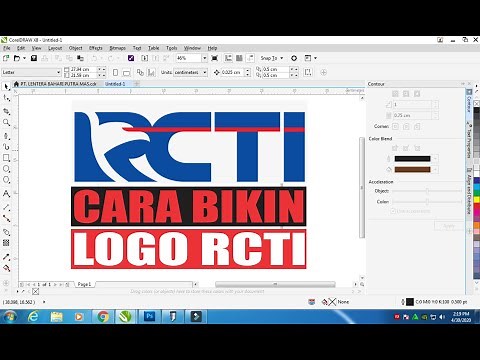Open the Effects menu

[96, 48]
